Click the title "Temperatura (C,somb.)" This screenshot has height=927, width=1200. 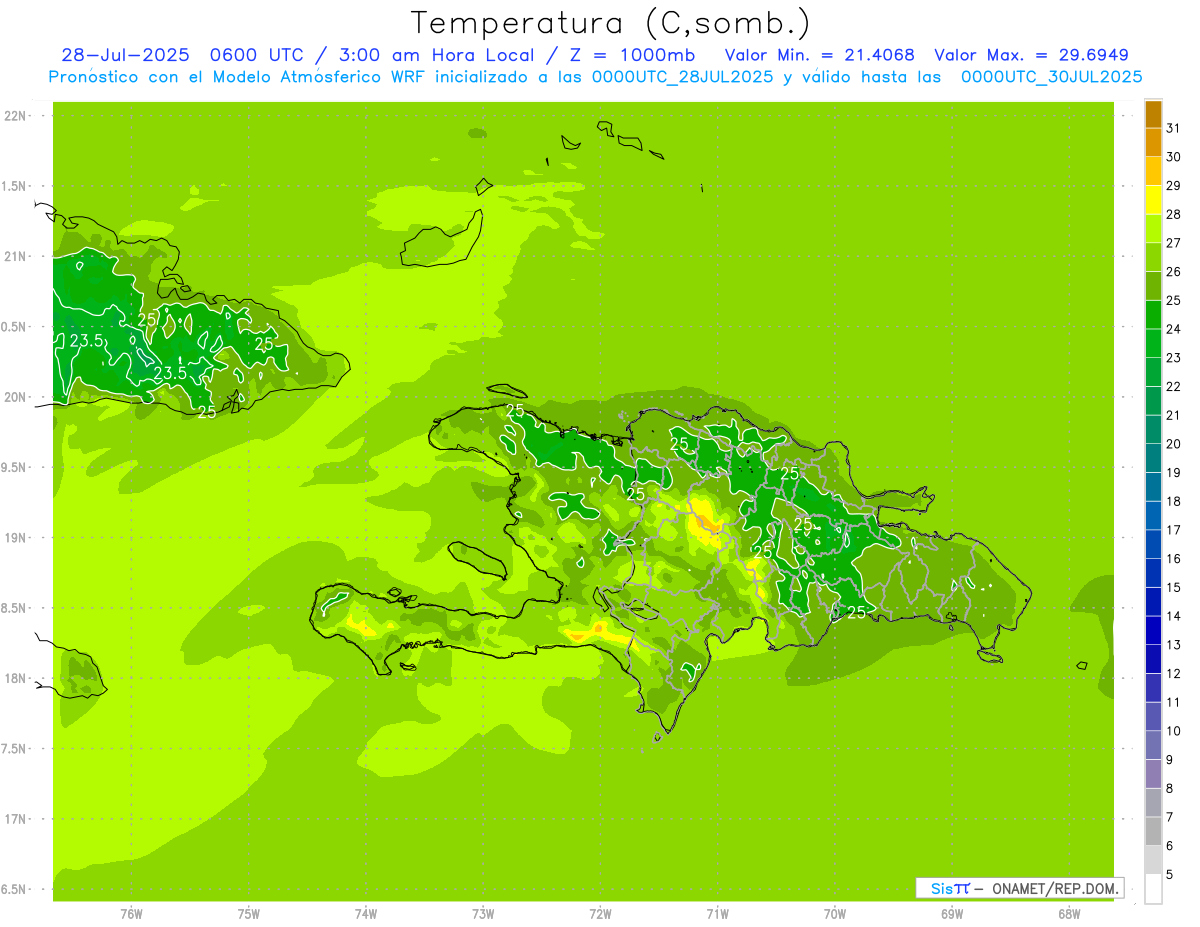[x=610, y=23]
